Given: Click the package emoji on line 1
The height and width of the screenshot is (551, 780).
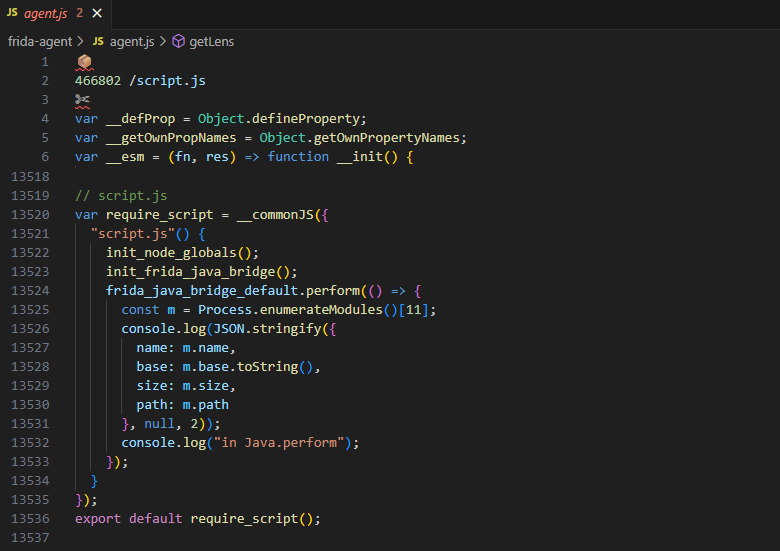Looking at the screenshot, I should tap(83, 62).
